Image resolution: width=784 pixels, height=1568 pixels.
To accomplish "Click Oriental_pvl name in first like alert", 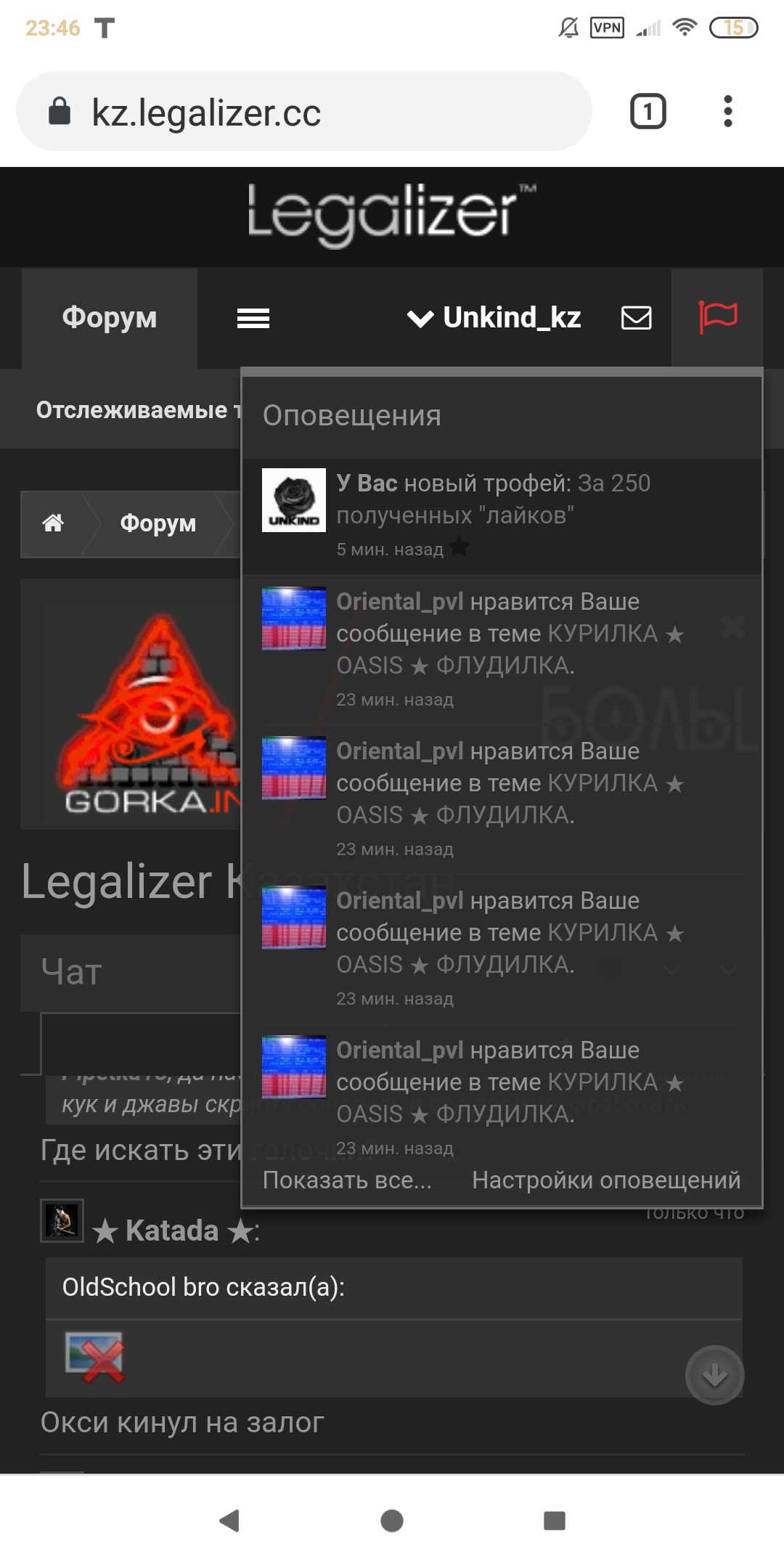I will click(x=400, y=602).
